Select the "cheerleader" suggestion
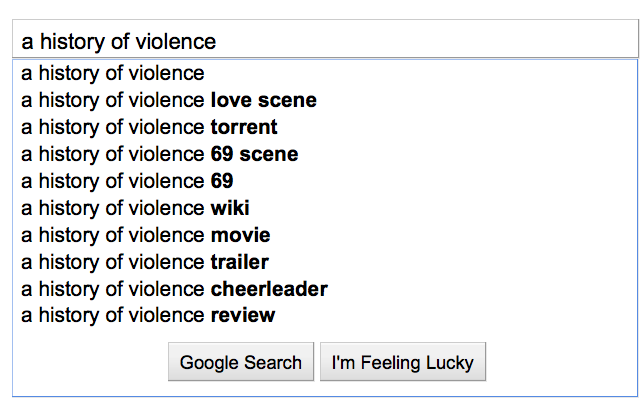The width and height of the screenshot is (644, 407). [175, 289]
